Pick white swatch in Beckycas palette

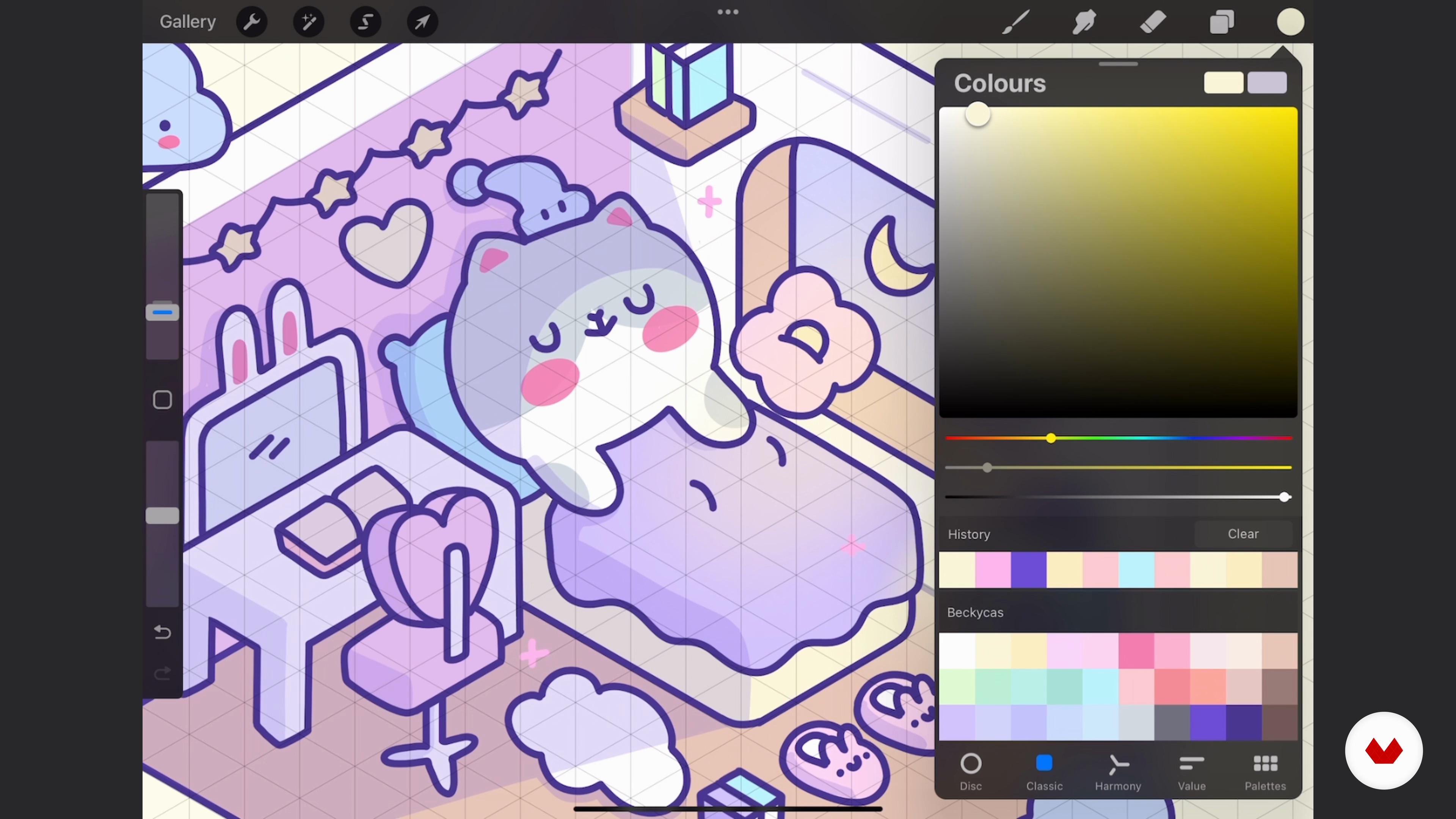957,651
